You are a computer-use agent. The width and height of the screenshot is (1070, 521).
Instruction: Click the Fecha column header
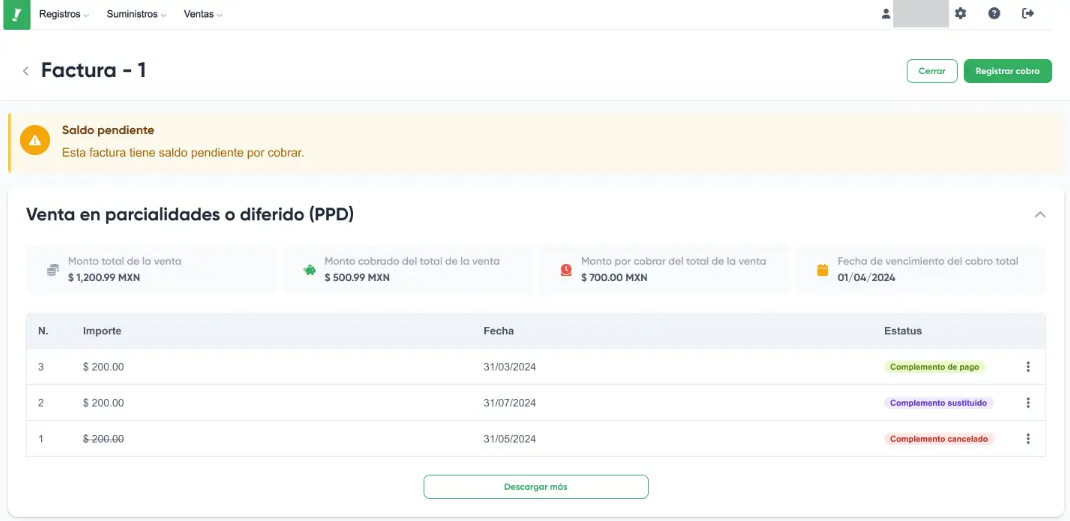pos(499,330)
